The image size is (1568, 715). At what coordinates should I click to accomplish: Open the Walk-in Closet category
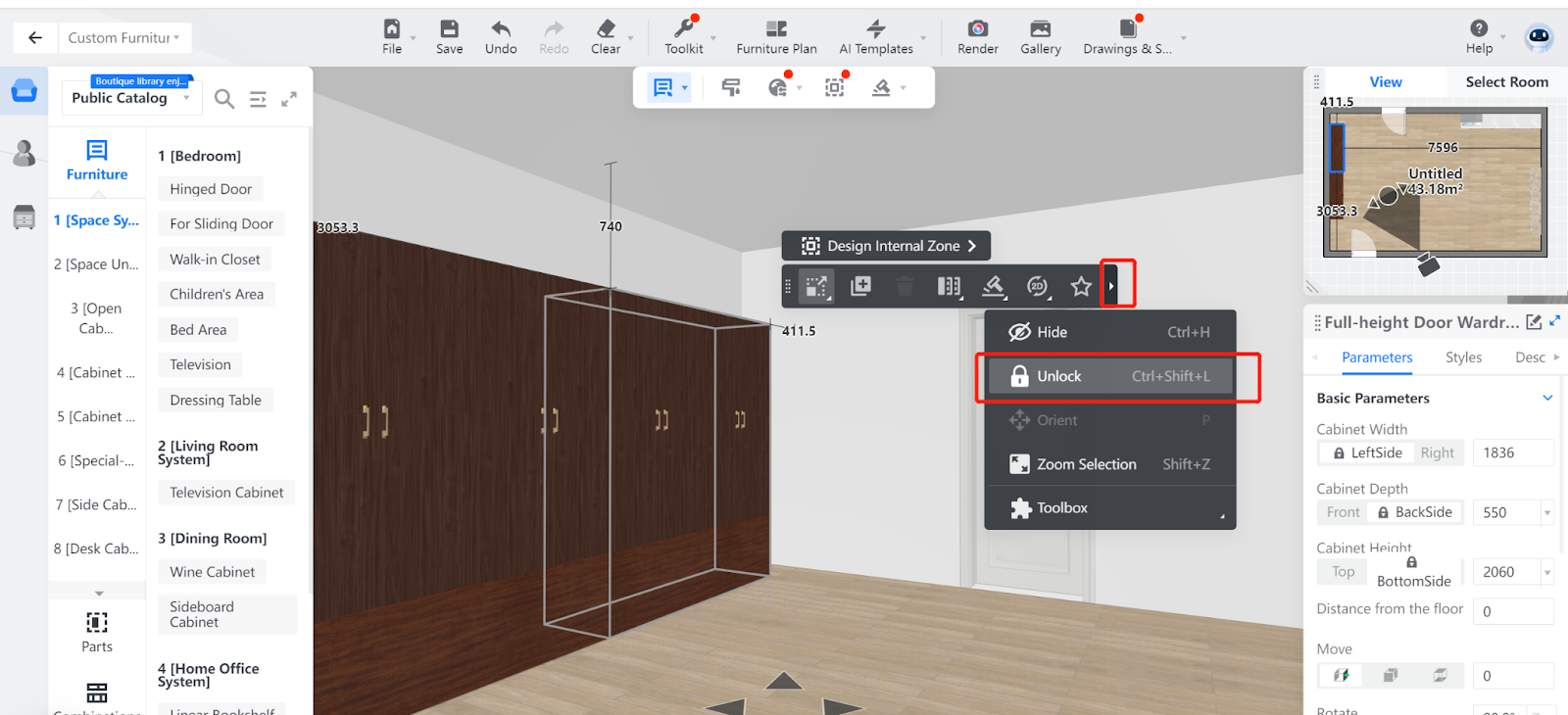click(x=215, y=260)
